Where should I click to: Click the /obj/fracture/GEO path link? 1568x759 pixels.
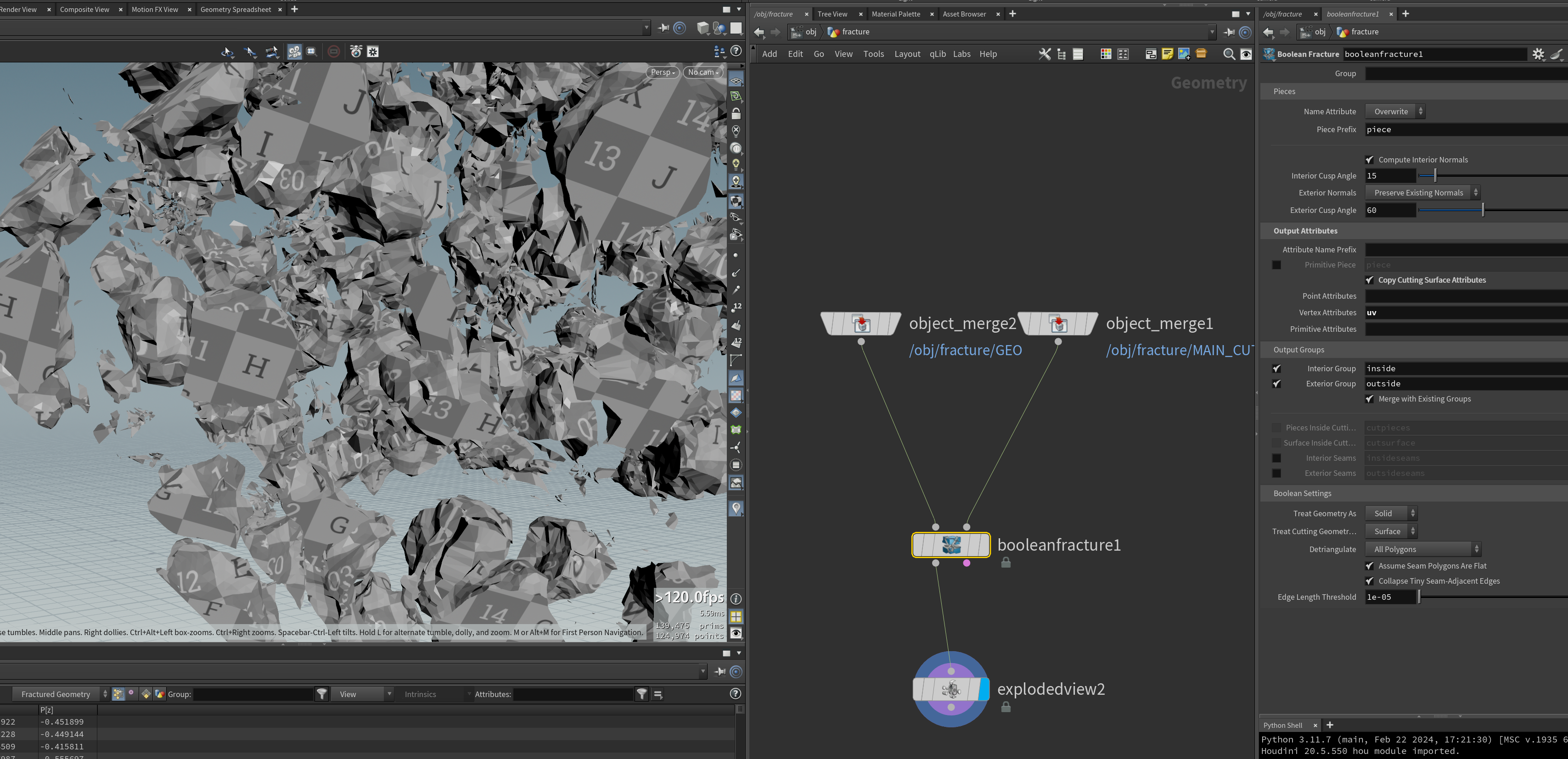point(966,350)
